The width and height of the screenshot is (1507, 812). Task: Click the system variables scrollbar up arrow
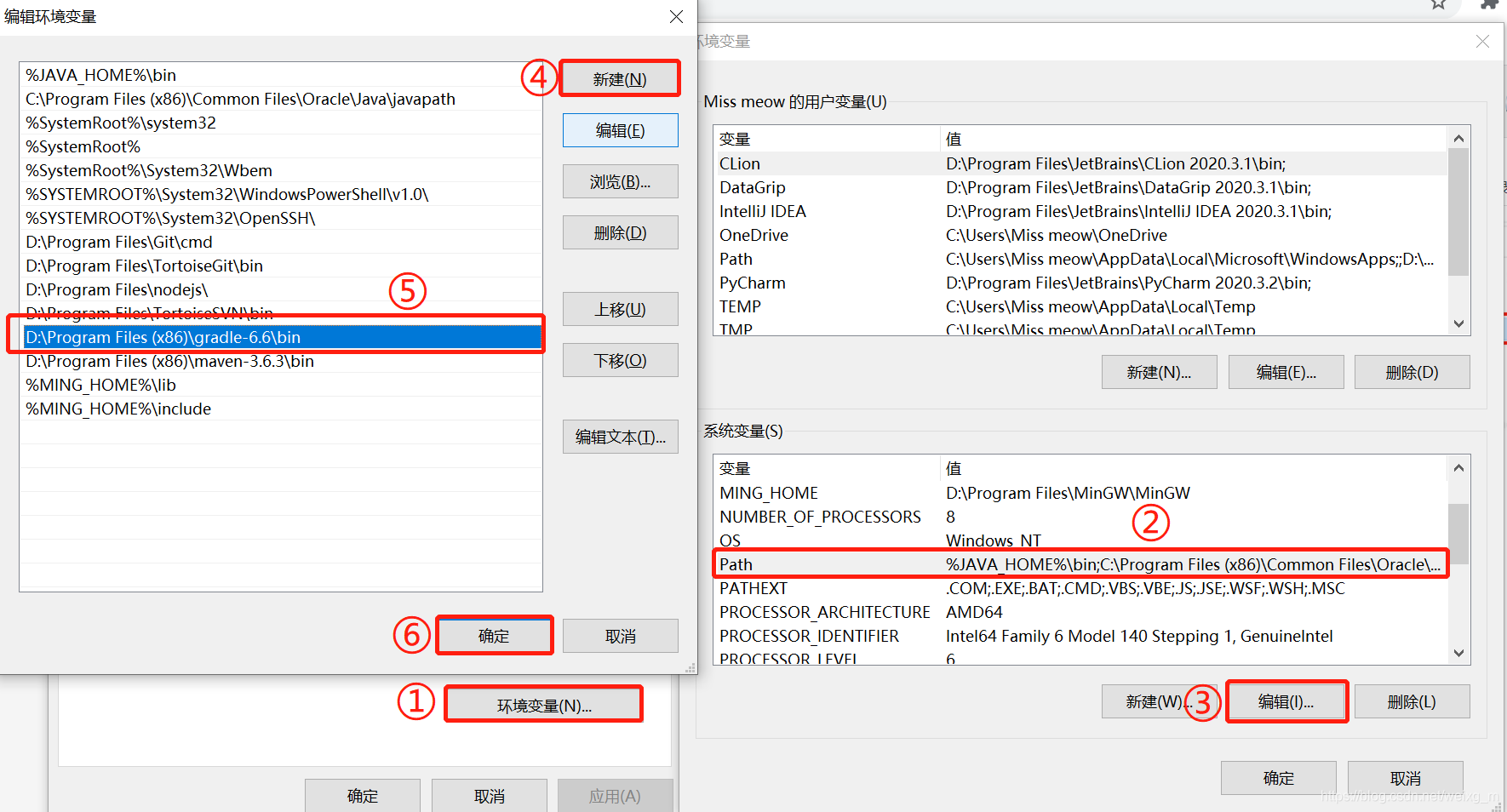click(x=1458, y=467)
